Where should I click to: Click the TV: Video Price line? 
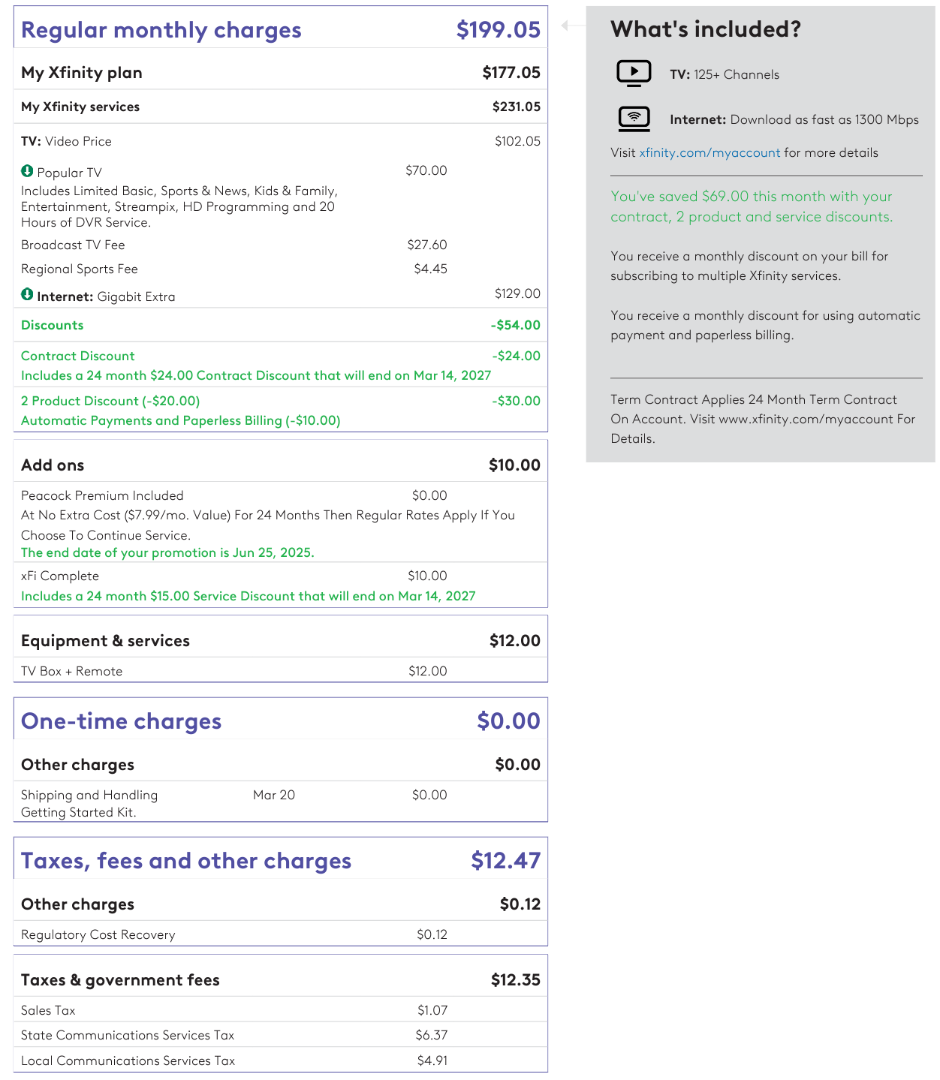click(66, 141)
